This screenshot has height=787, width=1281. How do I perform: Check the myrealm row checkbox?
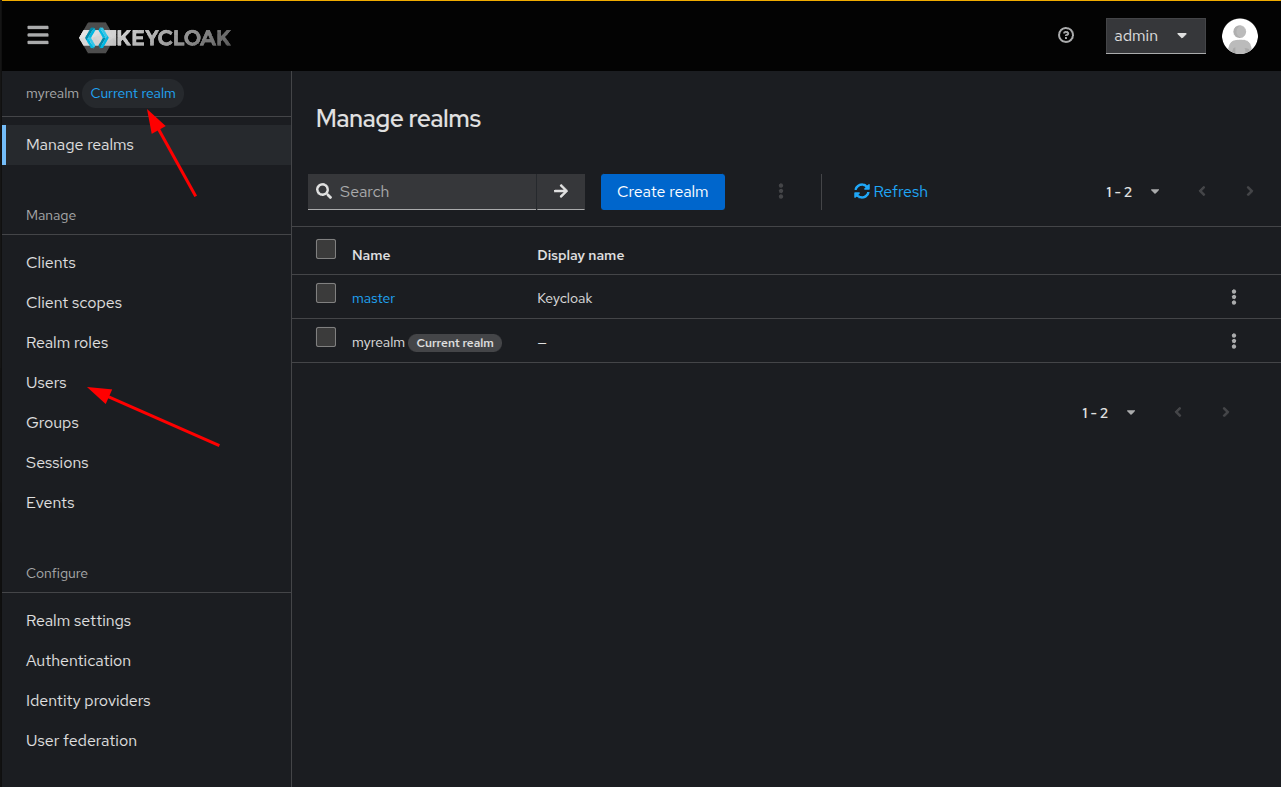[x=326, y=337]
